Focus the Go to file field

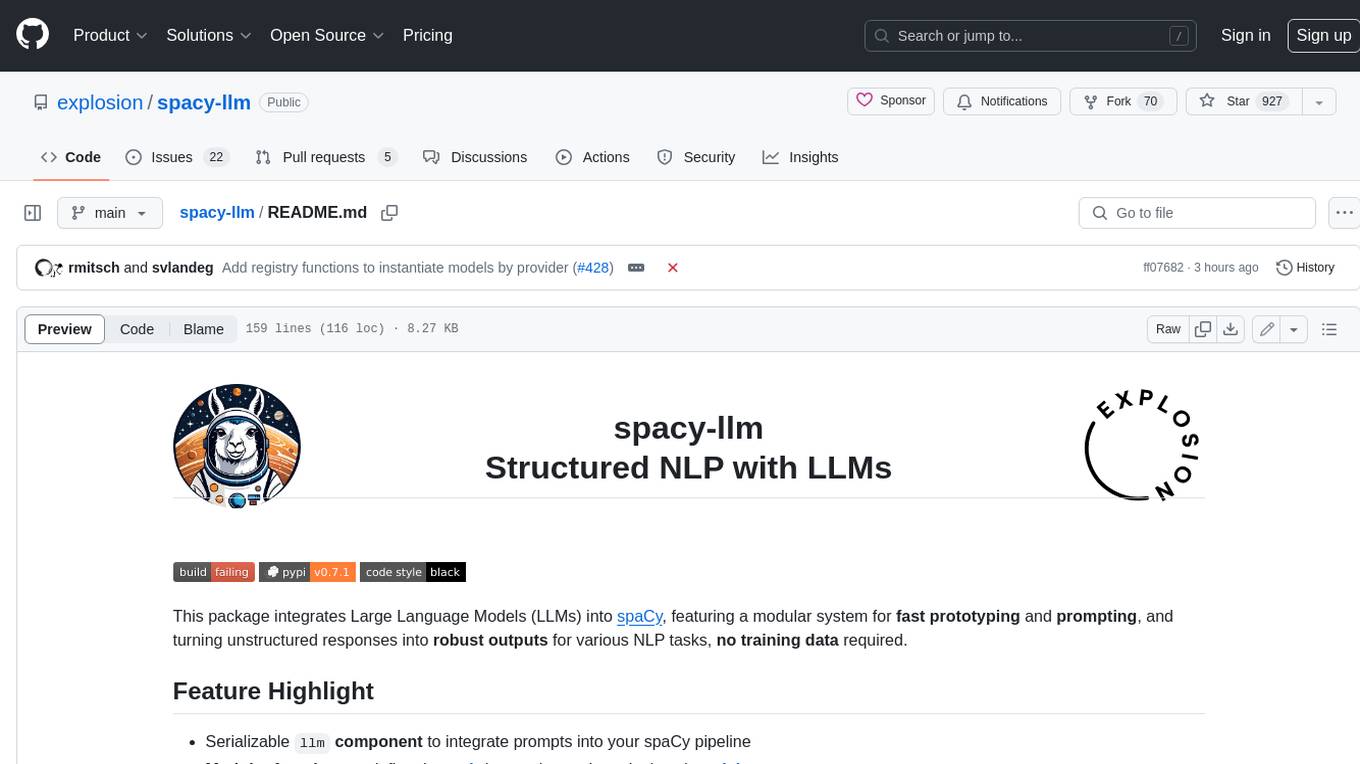tap(1197, 213)
